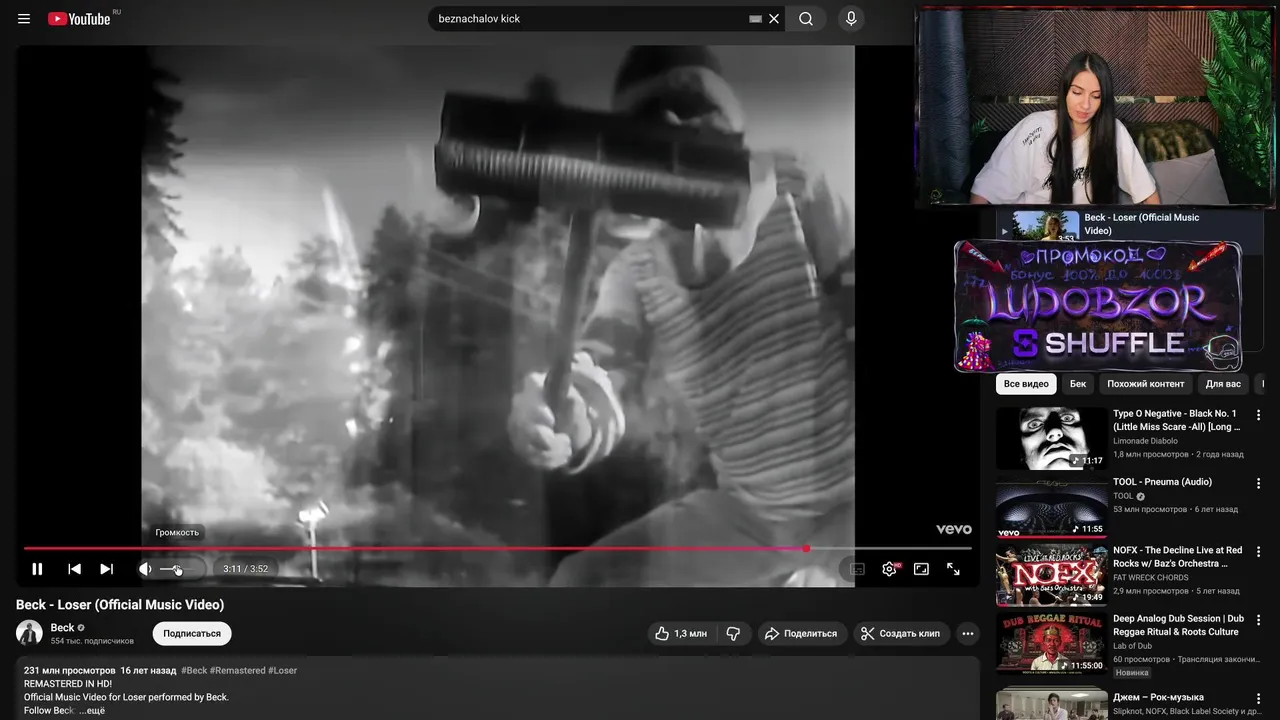Like the video (1,3 млн)

[x=681, y=633]
